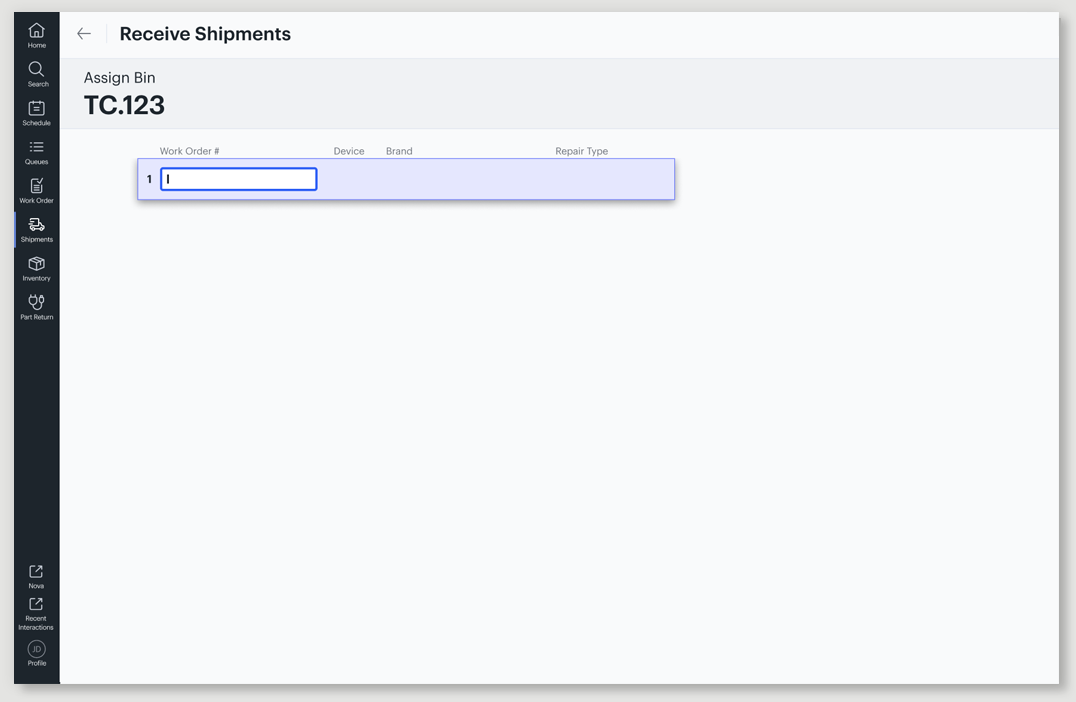Select the Shipments truck icon
The image size is (1076, 702).
(x=36, y=230)
